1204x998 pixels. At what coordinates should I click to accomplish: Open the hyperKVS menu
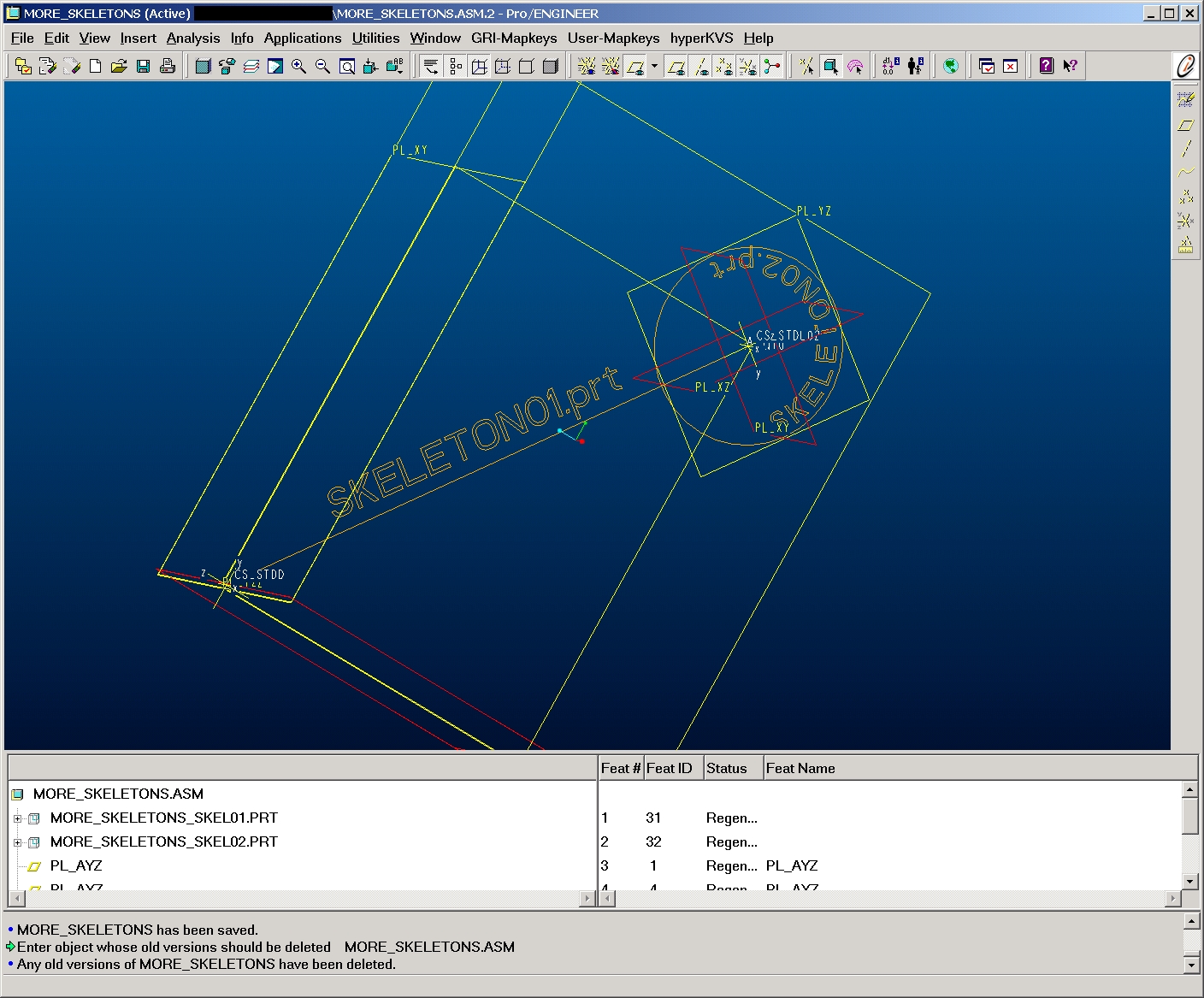pyautogui.click(x=701, y=38)
